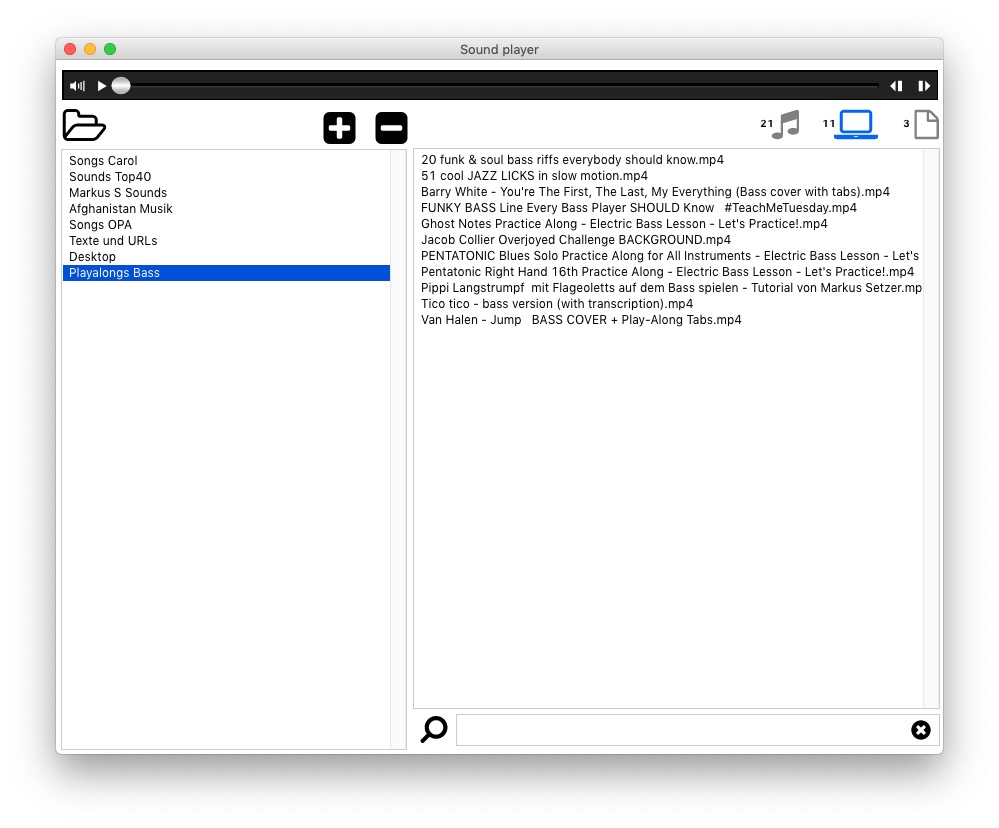This screenshot has width=999, height=828.
Task: Show documents with the page icon
Action: tap(926, 124)
